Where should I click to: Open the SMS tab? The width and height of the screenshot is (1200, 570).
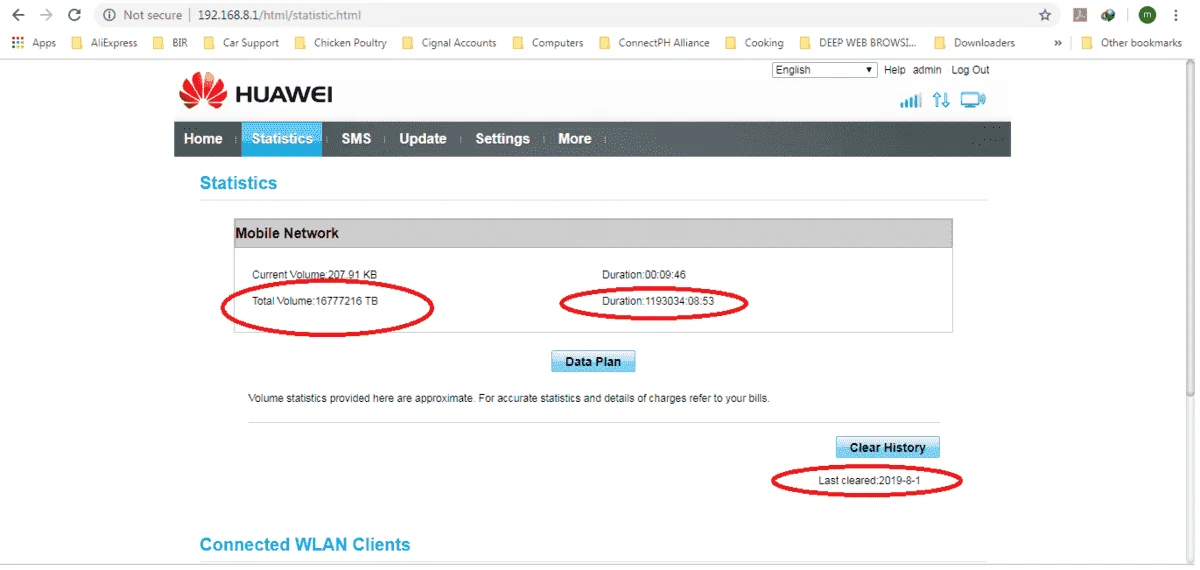356,139
